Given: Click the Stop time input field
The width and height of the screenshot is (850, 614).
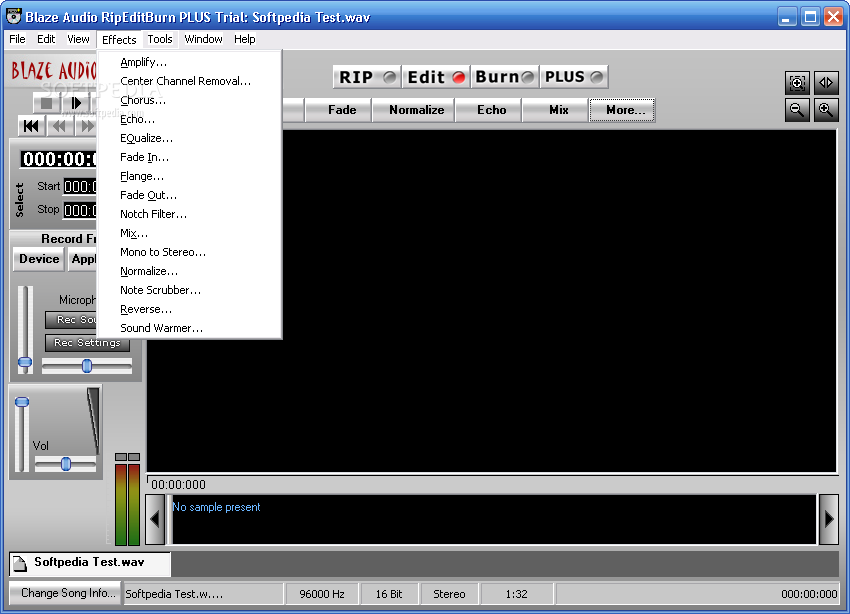Looking at the screenshot, I should [x=80, y=210].
